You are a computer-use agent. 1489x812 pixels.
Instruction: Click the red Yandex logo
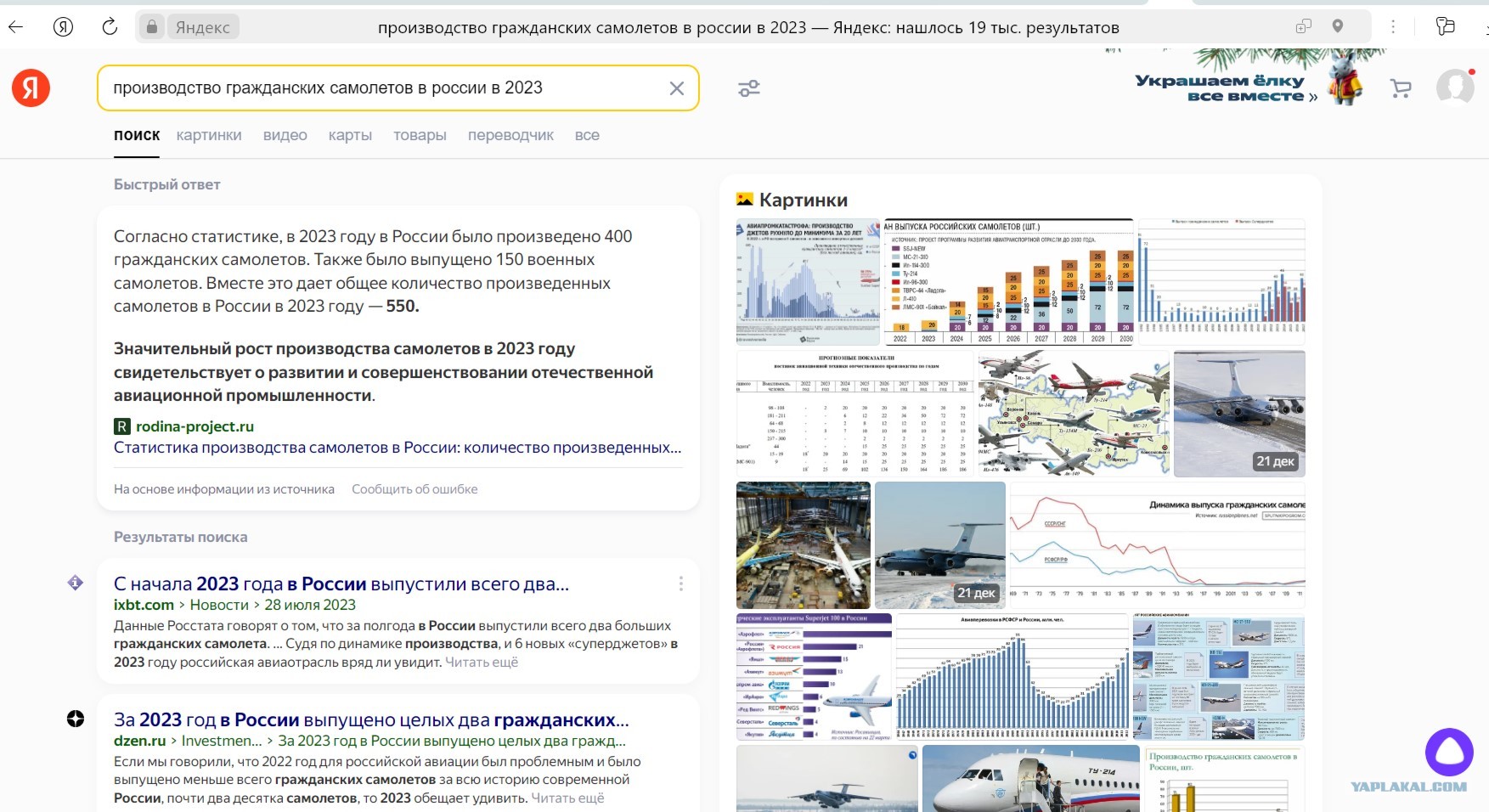pyautogui.click(x=31, y=88)
